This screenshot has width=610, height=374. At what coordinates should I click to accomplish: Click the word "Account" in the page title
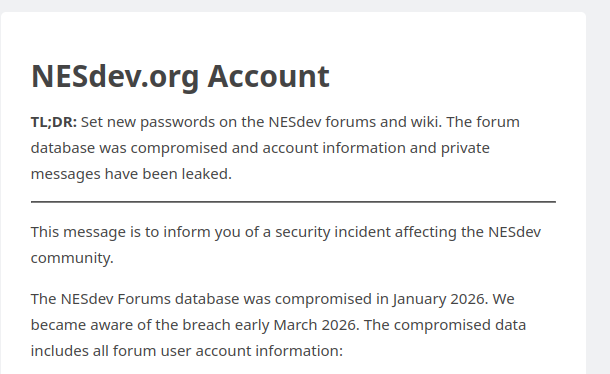[268, 77]
